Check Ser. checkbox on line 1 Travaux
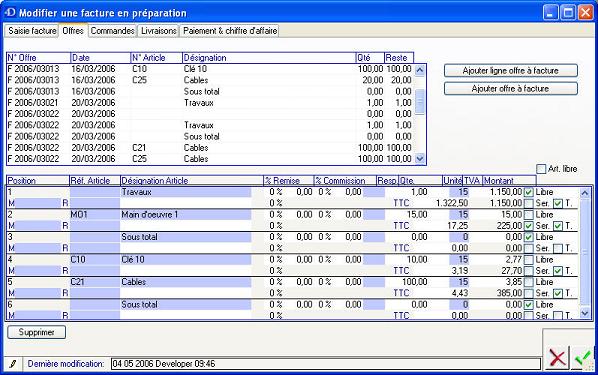Image resolution: width=598 pixels, height=375 pixels. [528, 203]
